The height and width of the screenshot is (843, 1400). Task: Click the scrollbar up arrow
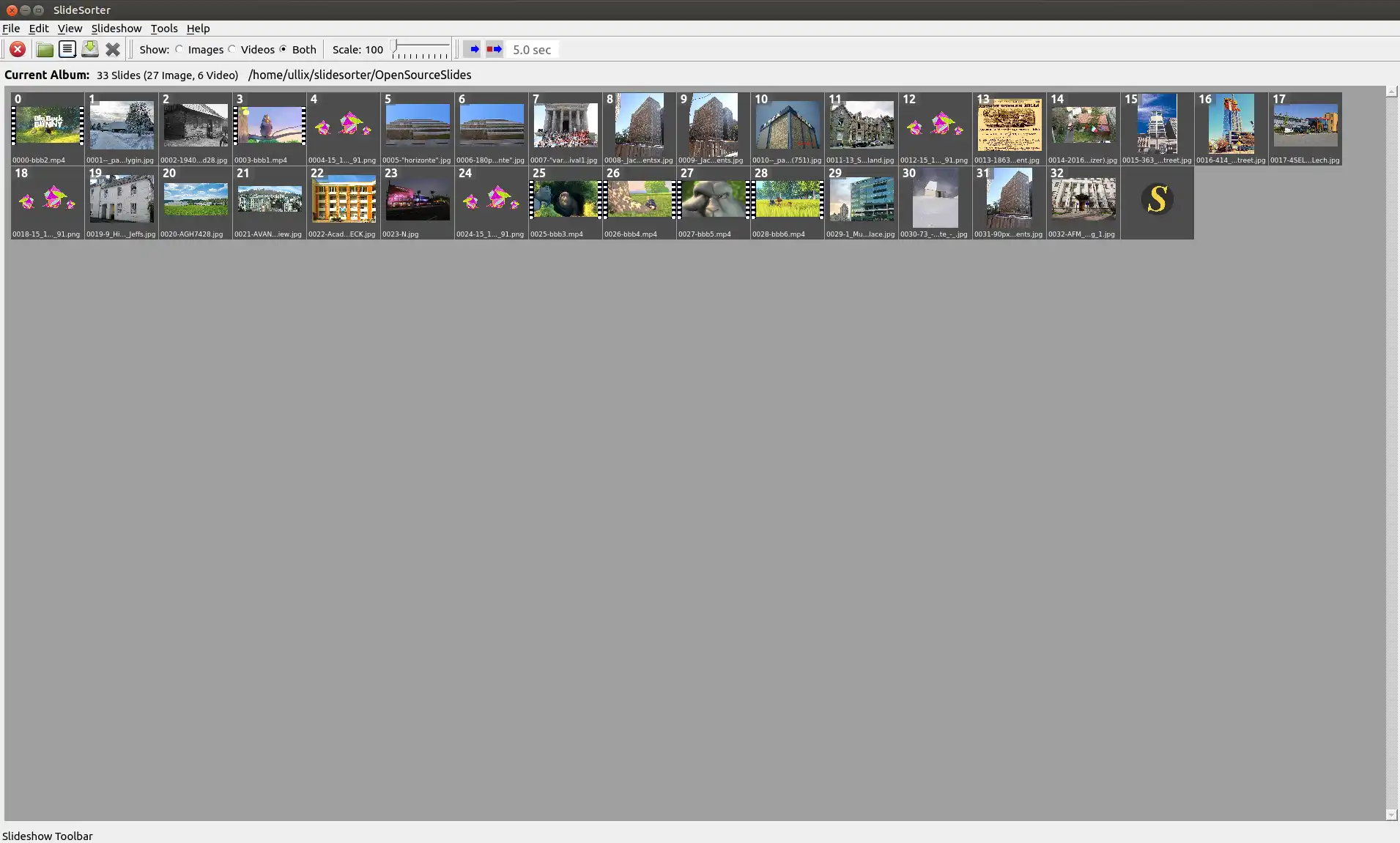1392,92
